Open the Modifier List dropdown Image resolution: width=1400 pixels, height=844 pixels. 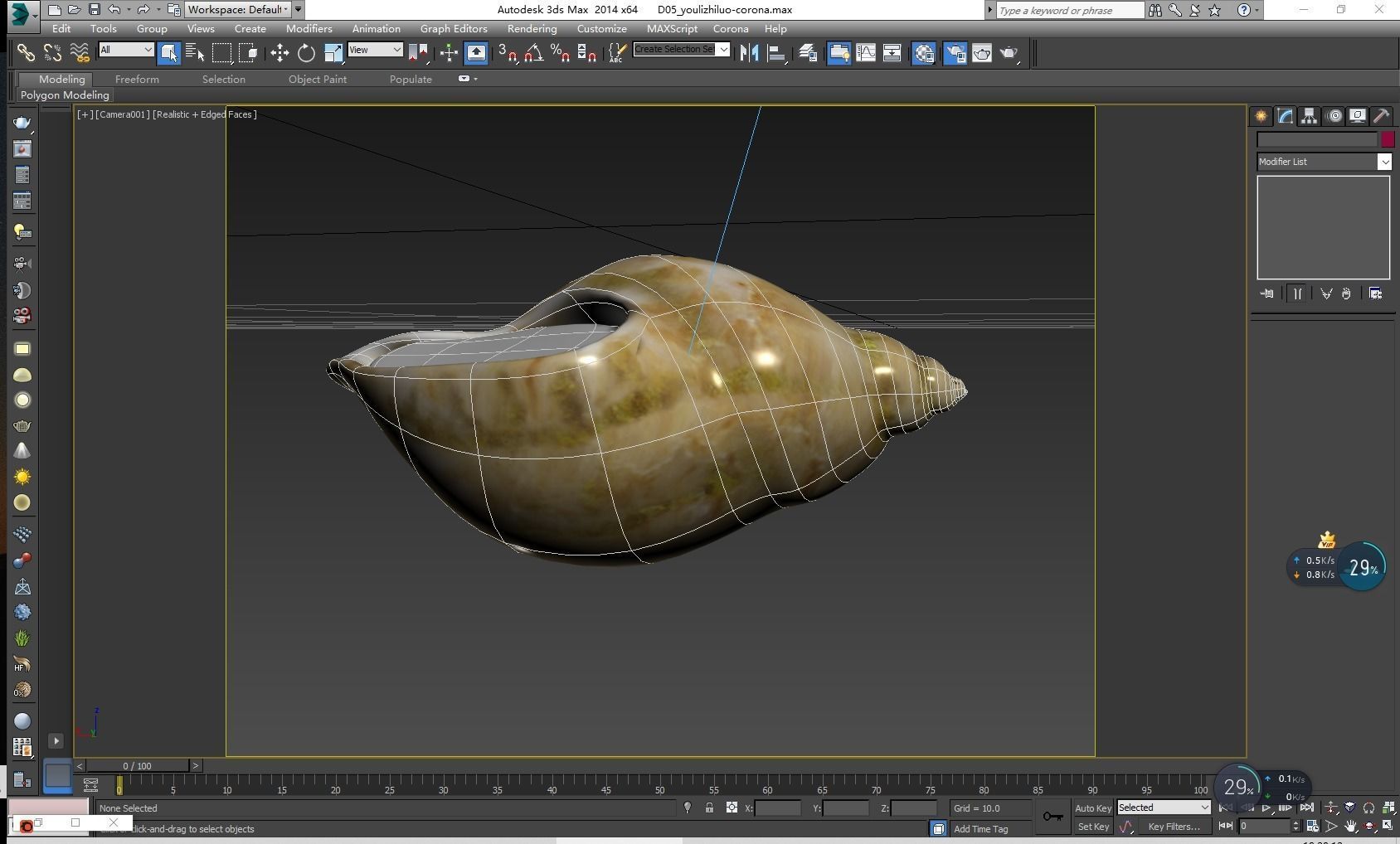(1324, 162)
